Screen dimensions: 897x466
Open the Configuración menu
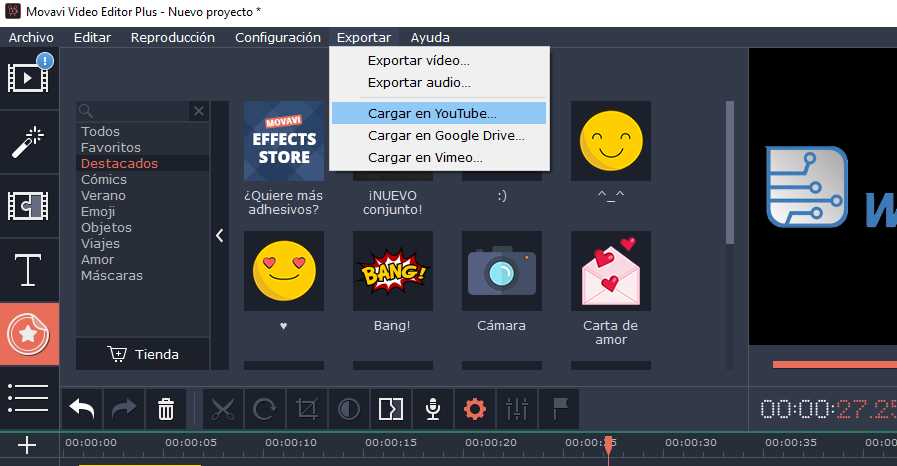[x=278, y=38]
